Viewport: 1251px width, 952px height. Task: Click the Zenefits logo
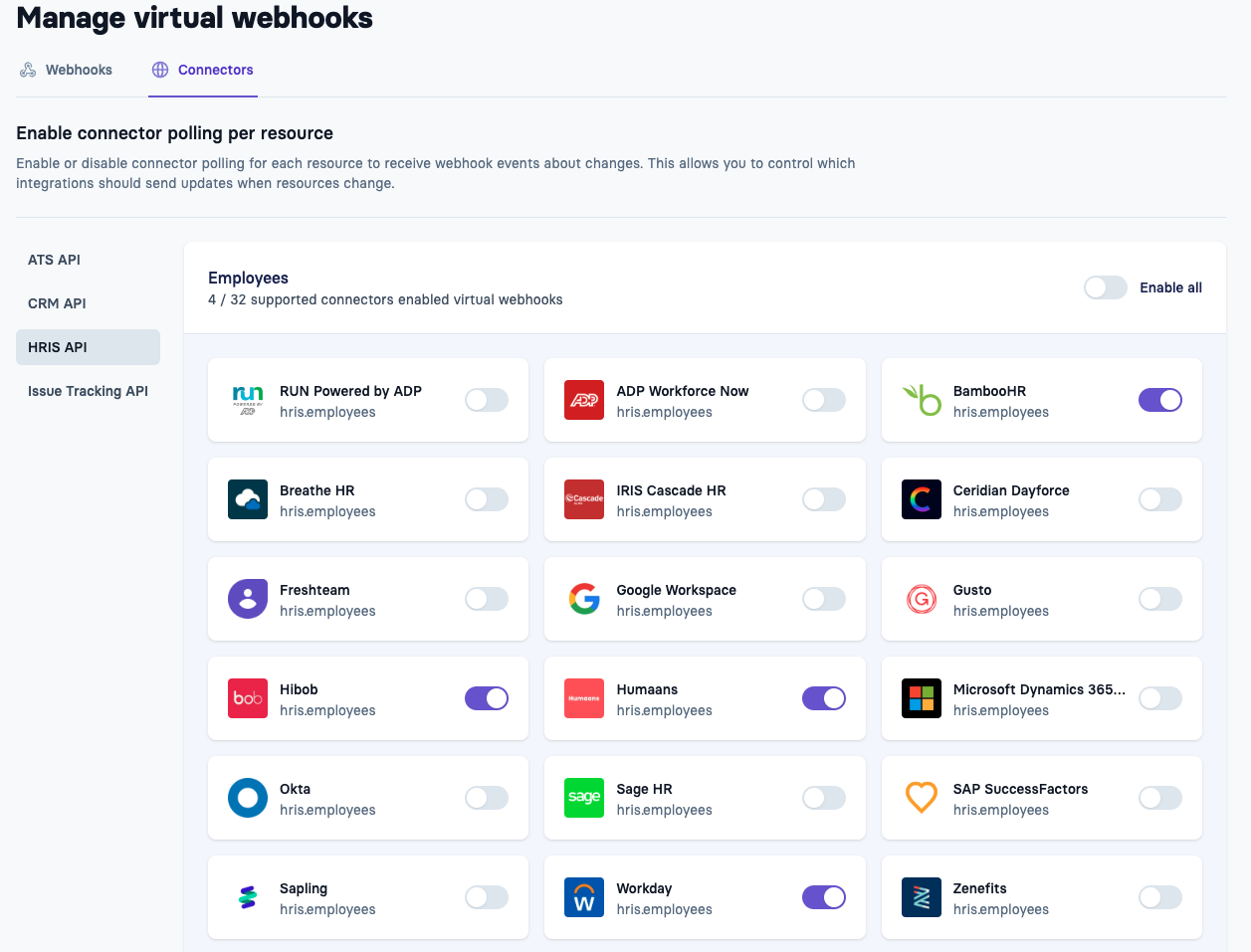pos(922,897)
